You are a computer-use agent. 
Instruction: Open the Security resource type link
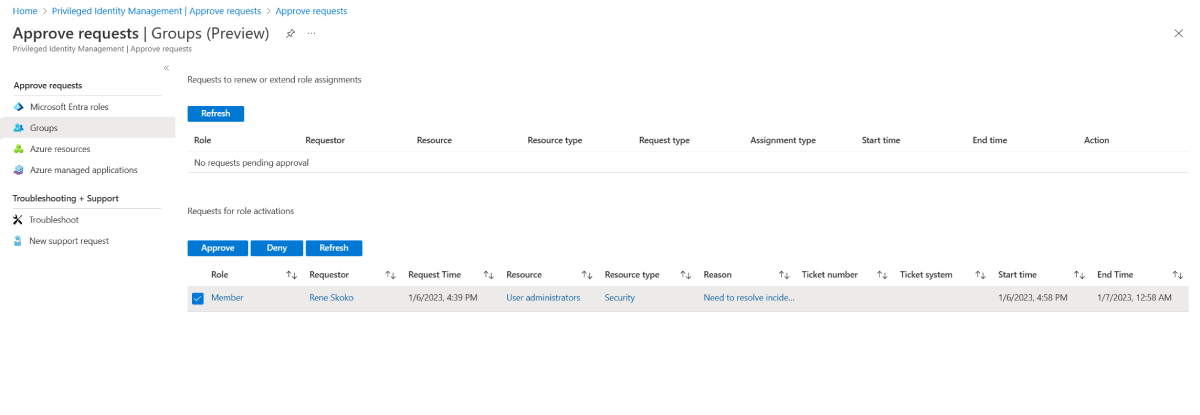(620, 298)
